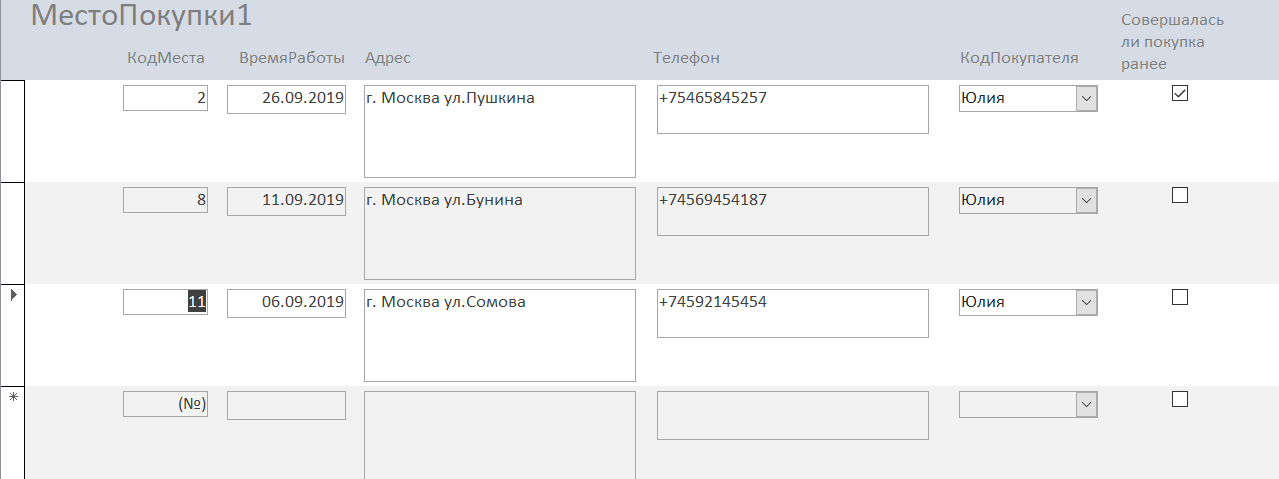Click the Телефон column header label
1279x479 pixels.
pyautogui.click(x=686, y=58)
